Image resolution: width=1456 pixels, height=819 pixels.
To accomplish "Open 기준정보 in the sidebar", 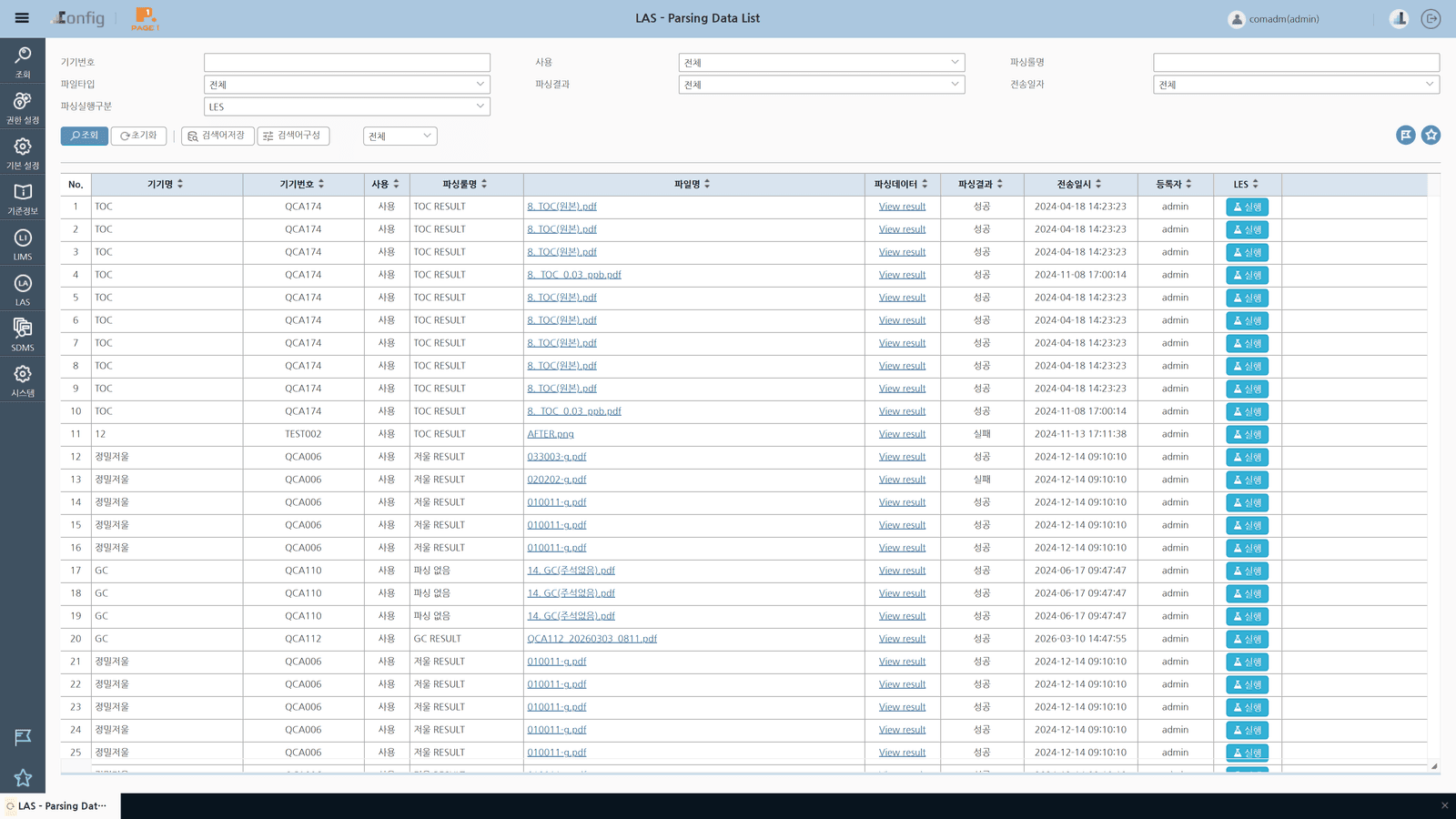I will [x=23, y=197].
